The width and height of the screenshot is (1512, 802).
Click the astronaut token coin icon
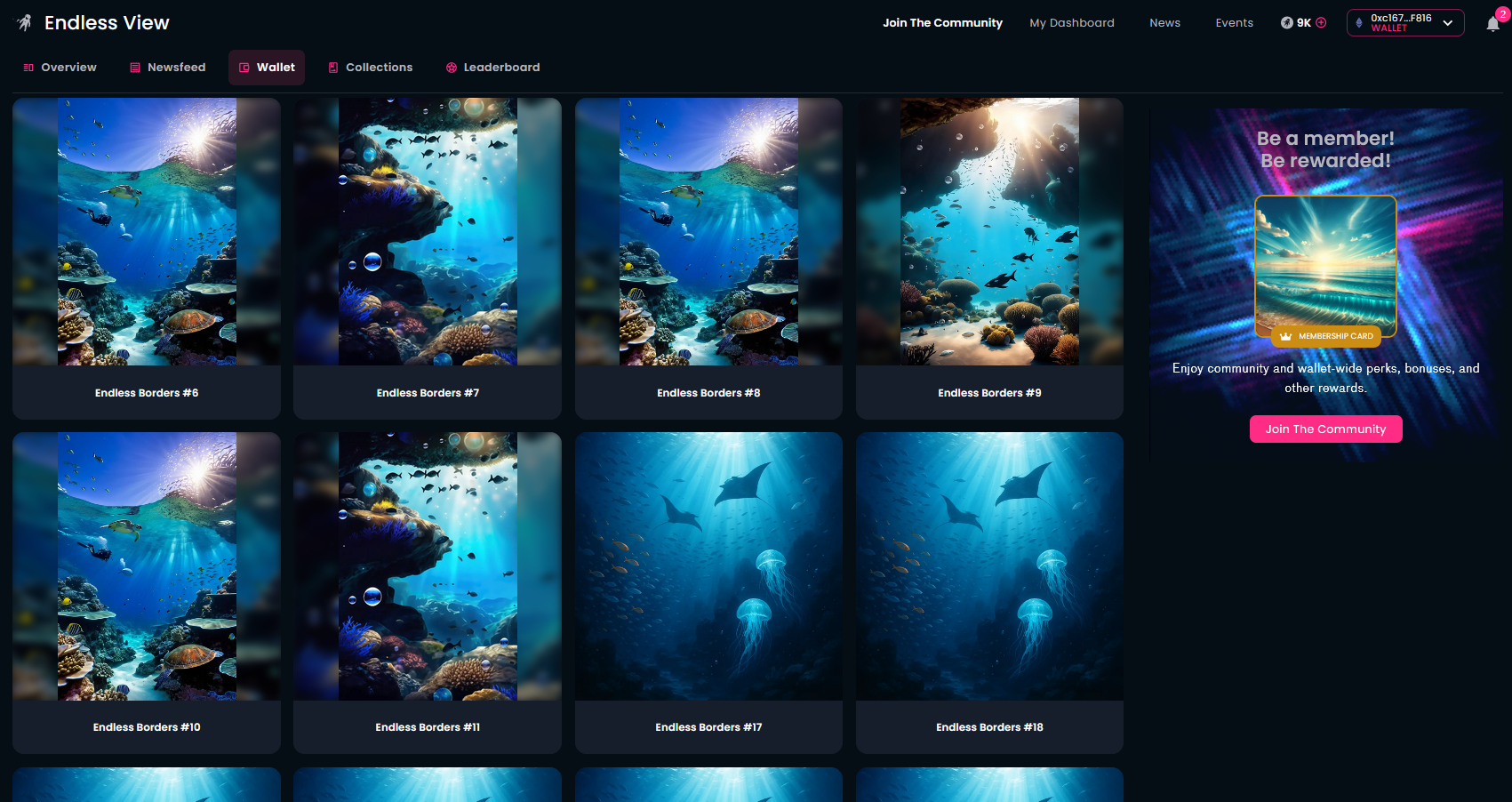pyautogui.click(x=1286, y=23)
